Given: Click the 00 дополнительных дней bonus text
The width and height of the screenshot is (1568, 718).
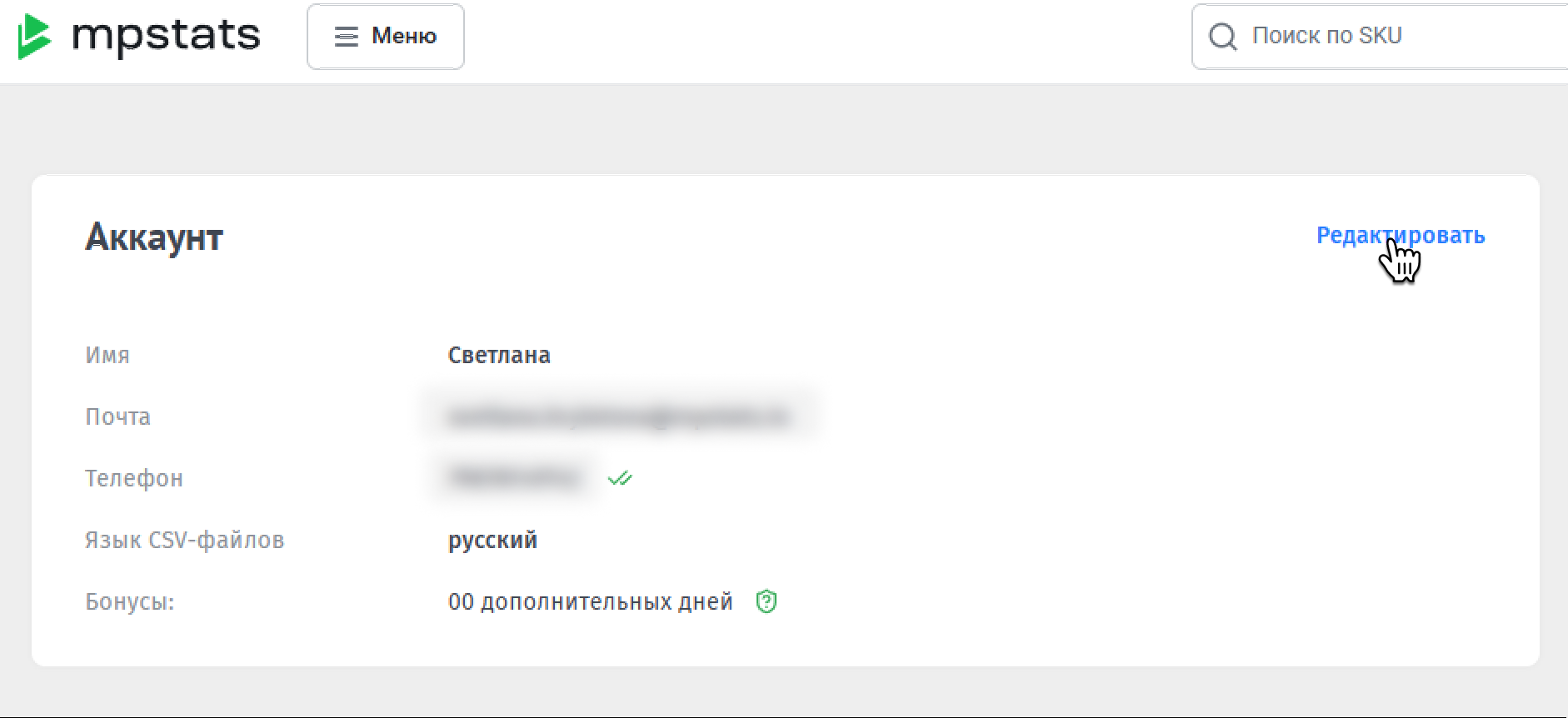Looking at the screenshot, I should tap(590, 602).
